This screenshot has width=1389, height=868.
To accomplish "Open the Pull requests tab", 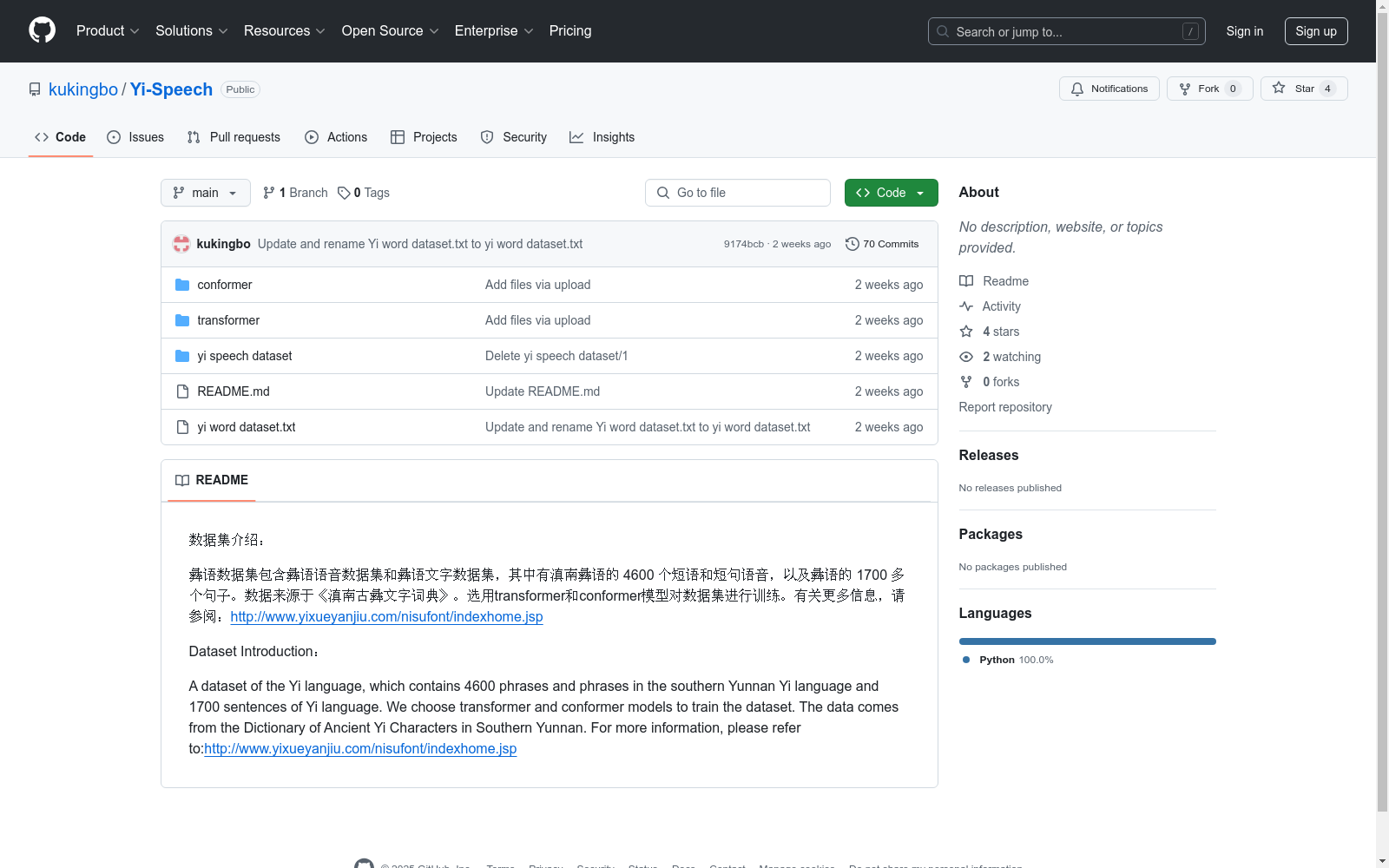I will [234, 137].
